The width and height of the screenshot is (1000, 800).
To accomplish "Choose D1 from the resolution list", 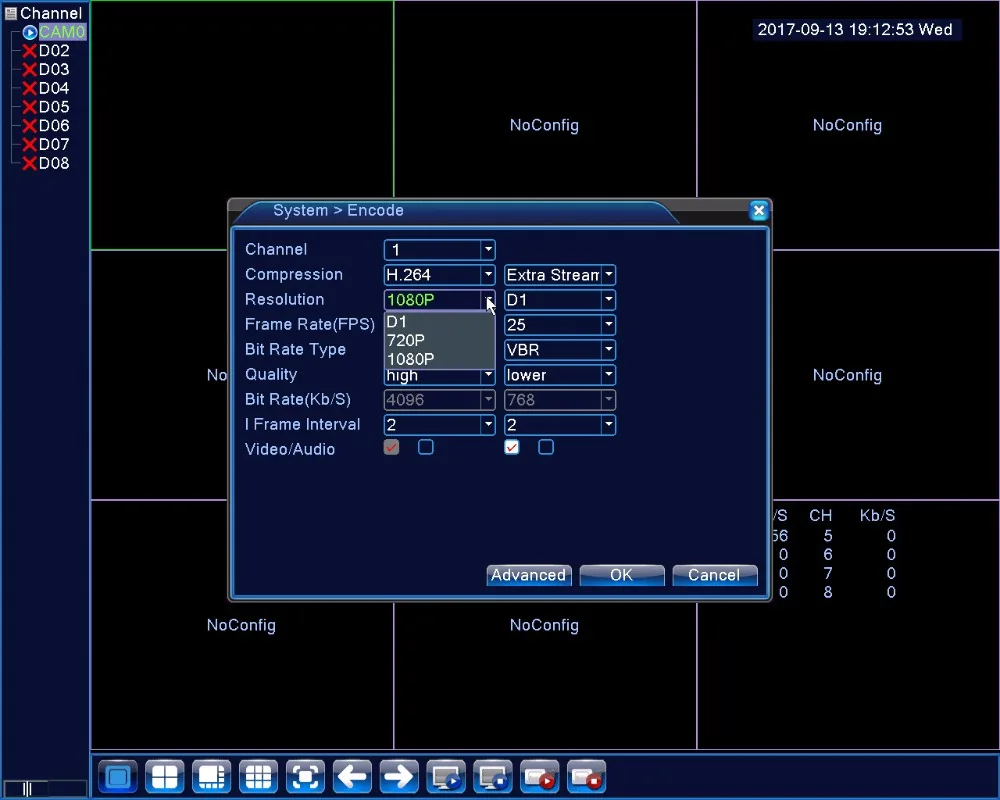I will pyautogui.click(x=439, y=322).
